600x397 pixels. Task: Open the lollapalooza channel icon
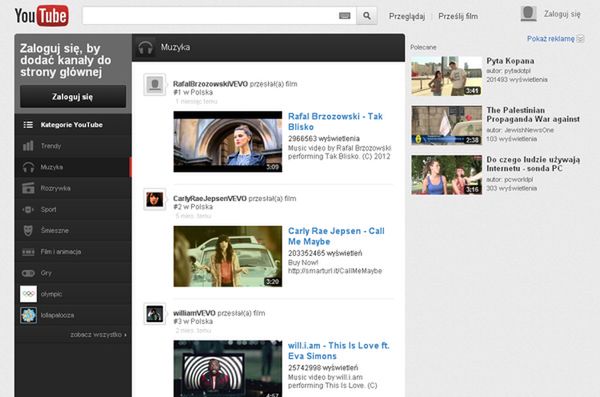pos(28,315)
